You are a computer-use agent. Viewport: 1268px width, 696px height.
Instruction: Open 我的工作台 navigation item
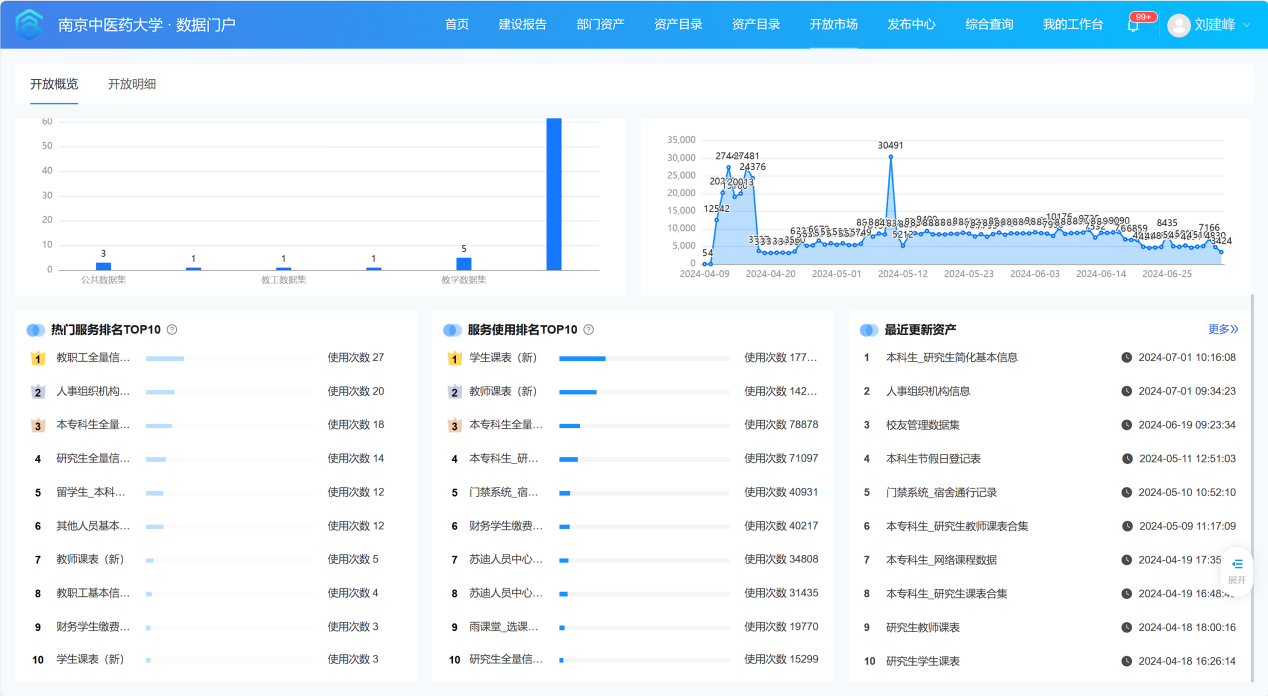pos(1073,24)
